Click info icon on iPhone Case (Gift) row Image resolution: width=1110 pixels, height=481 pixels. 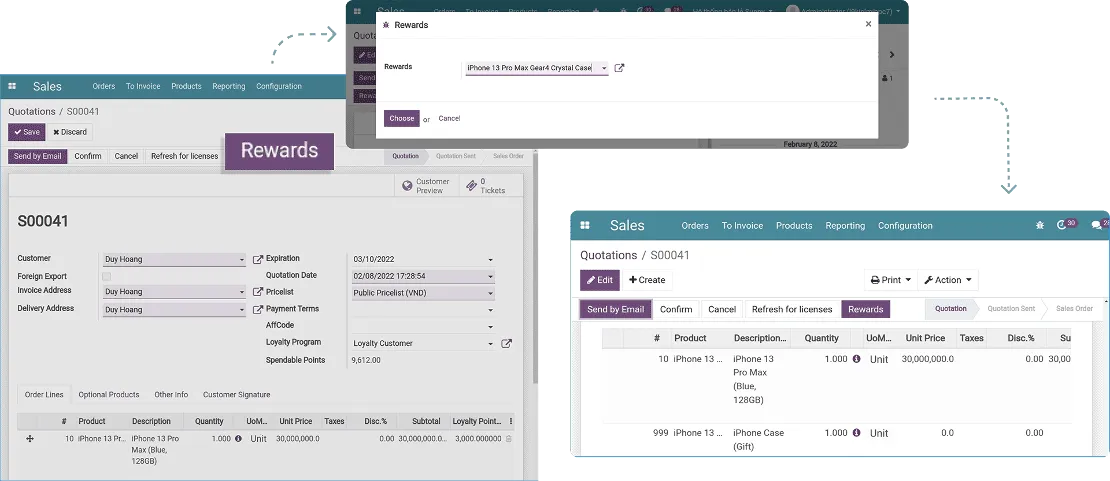pos(856,433)
